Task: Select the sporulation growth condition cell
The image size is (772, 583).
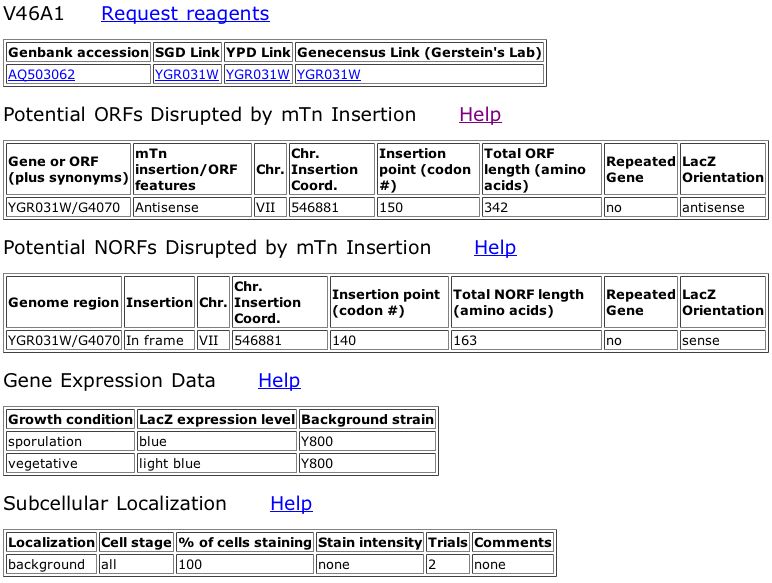Action: click(x=70, y=441)
